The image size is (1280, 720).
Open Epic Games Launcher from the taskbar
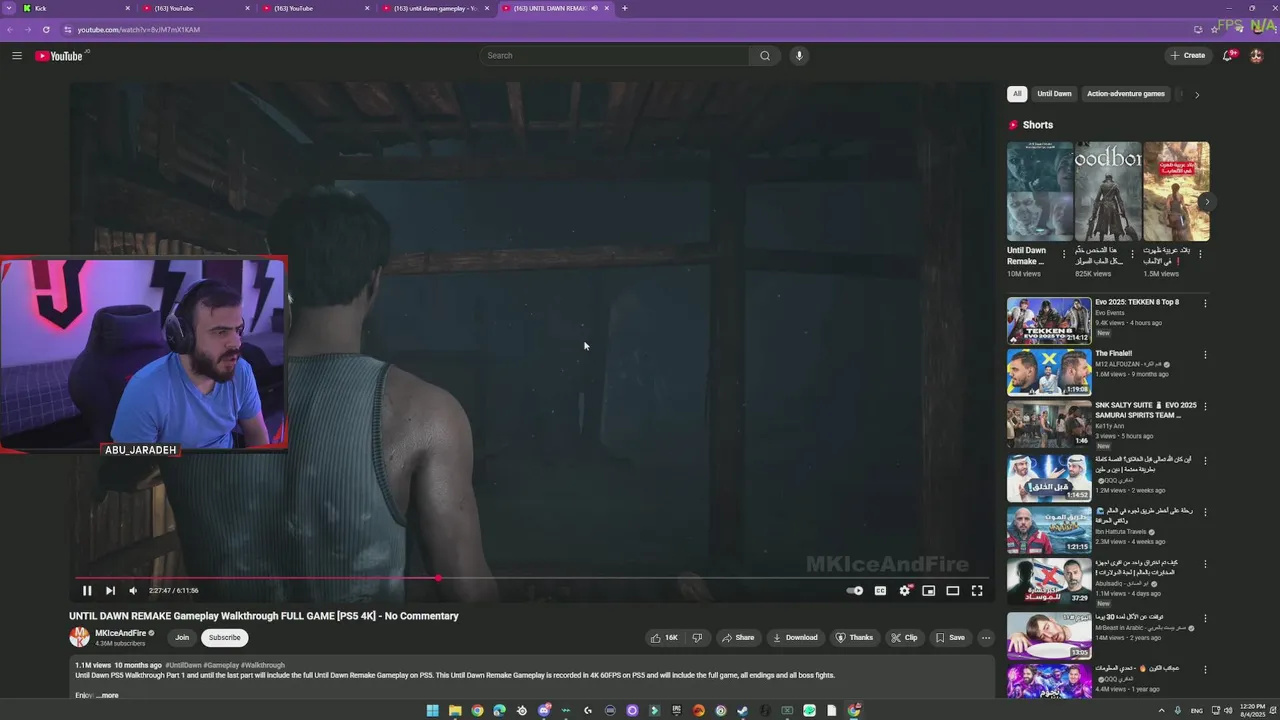pyautogui.click(x=677, y=711)
